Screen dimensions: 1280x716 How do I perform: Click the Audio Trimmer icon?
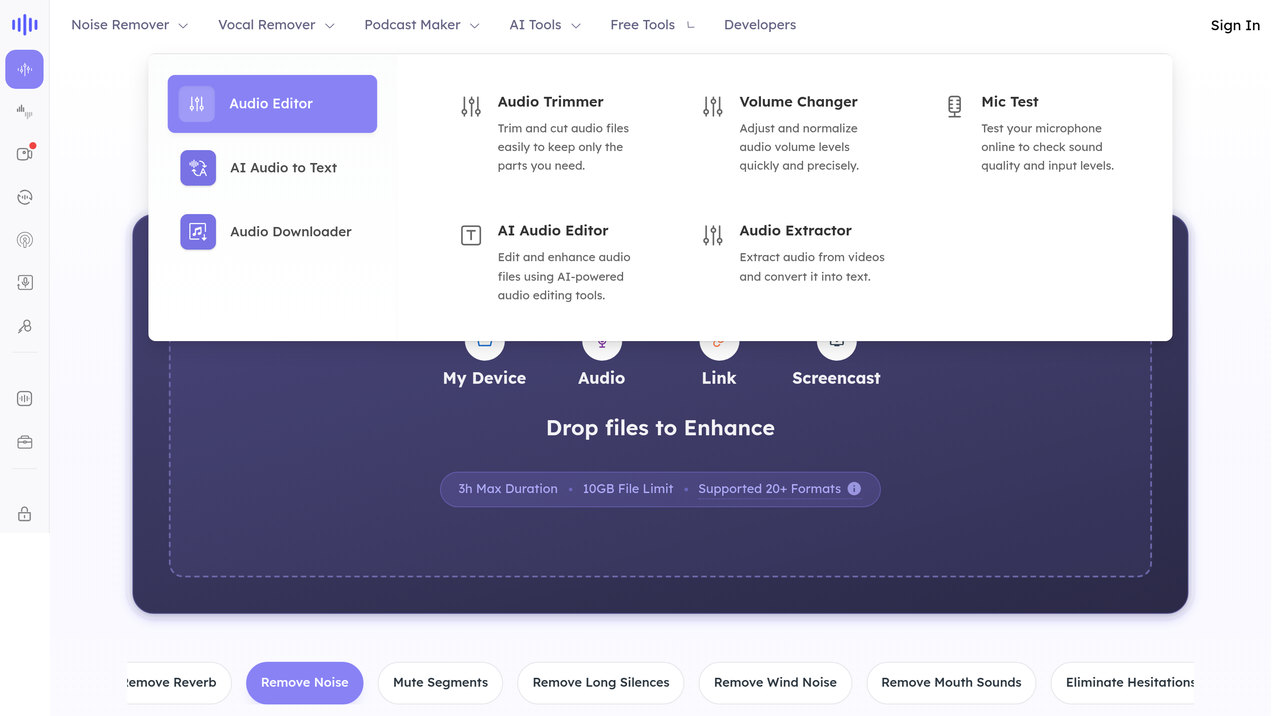pyautogui.click(x=471, y=106)
